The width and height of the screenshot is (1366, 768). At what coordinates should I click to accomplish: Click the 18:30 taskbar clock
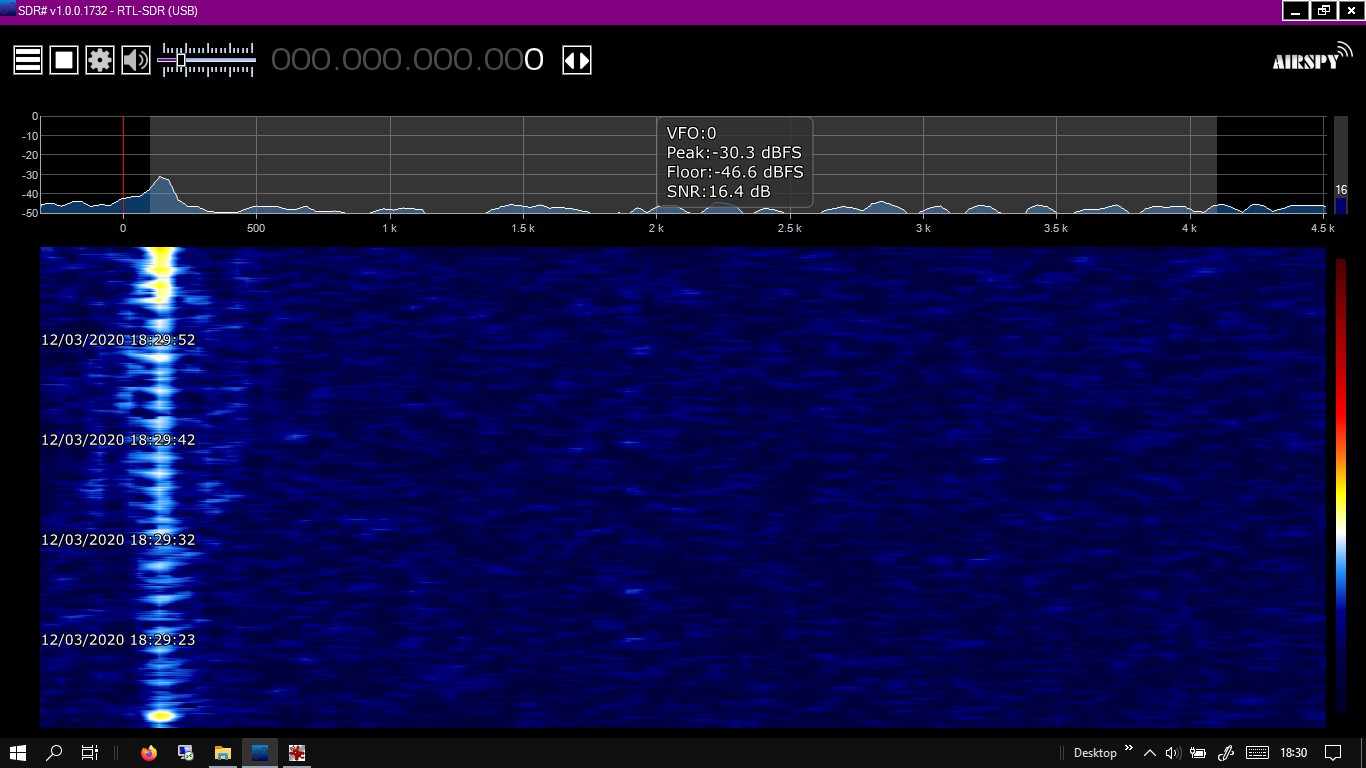click(1293, 753)
